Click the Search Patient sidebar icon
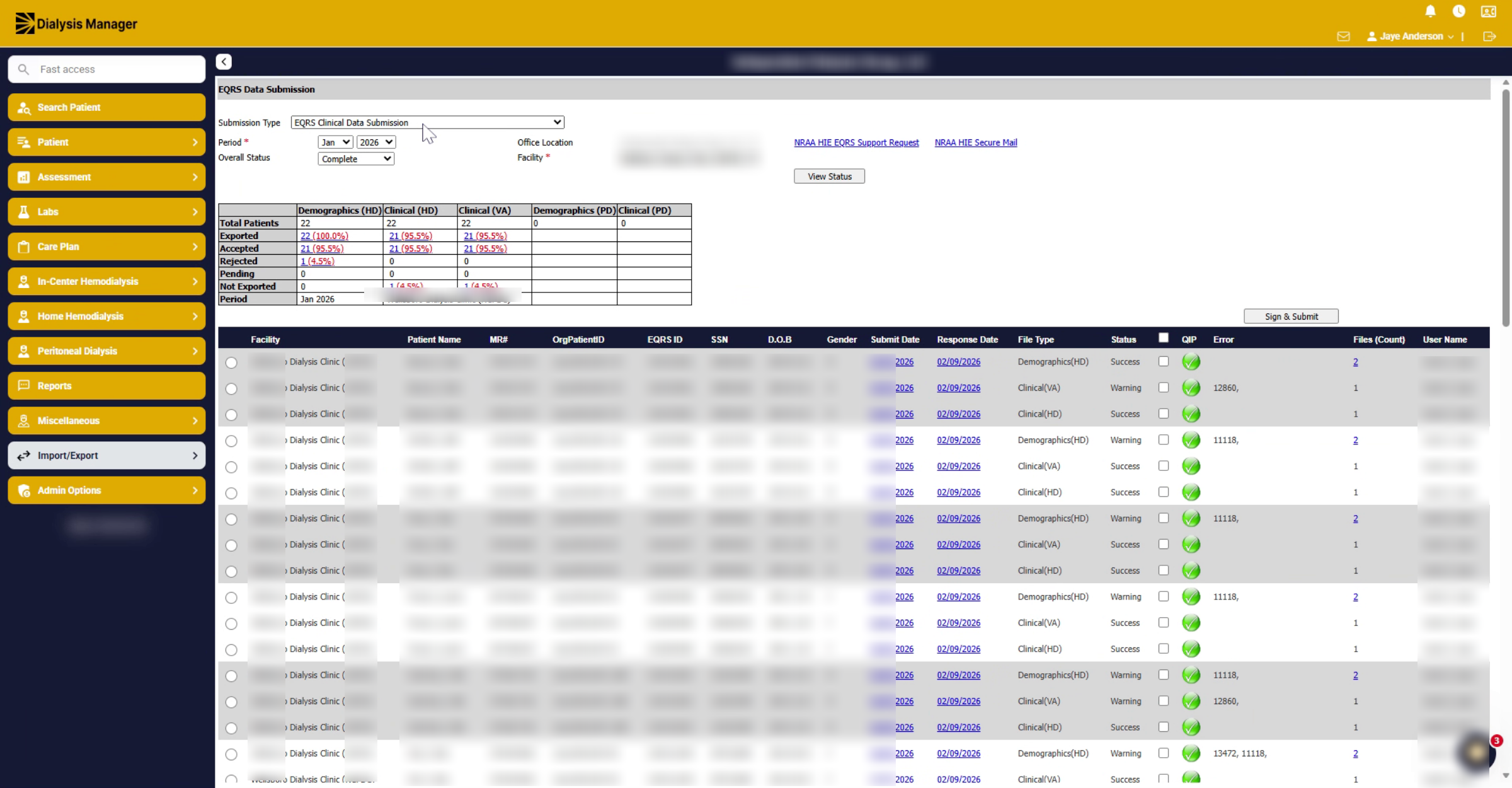This screenshot has height=788, width=1512. [x=24, y=108]
